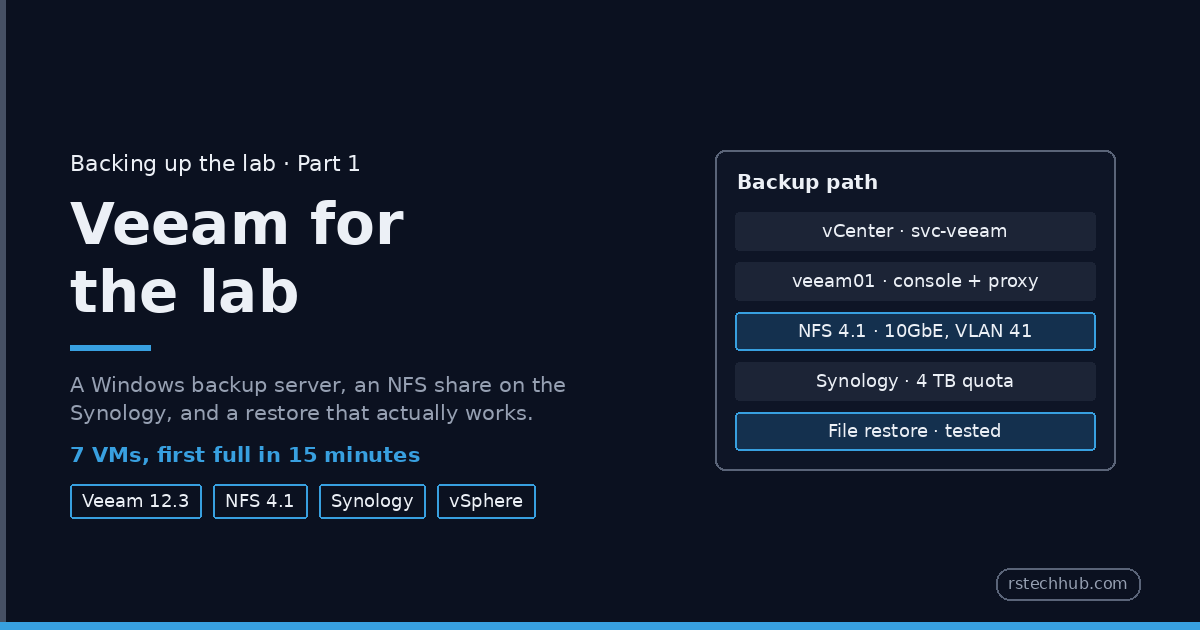Click the Veeam 12.3 tag
Screen dimensions: 1200x630
tap(136, 501)
